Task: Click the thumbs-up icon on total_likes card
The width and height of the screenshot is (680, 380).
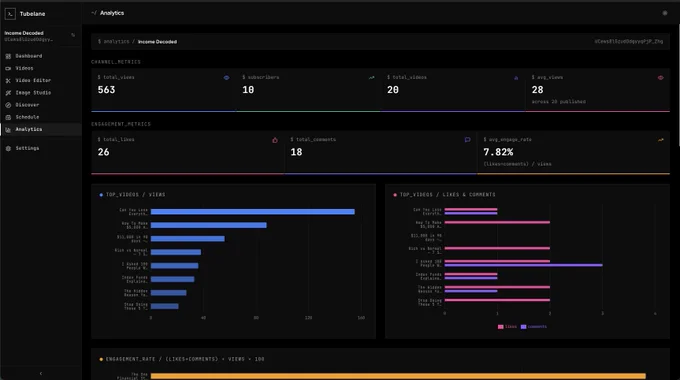Action: (275, 140)
